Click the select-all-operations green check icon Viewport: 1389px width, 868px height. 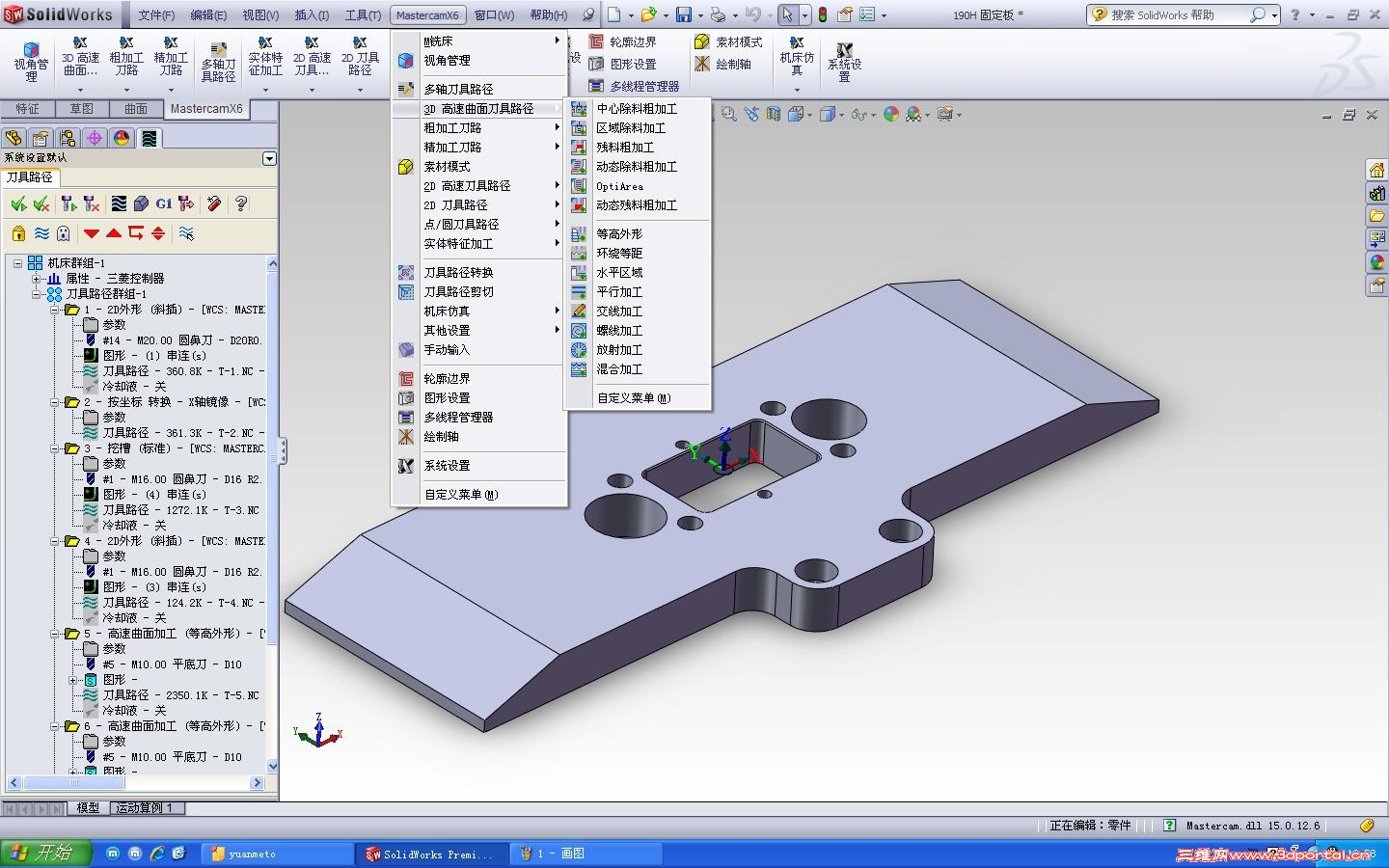coord(18,203)
